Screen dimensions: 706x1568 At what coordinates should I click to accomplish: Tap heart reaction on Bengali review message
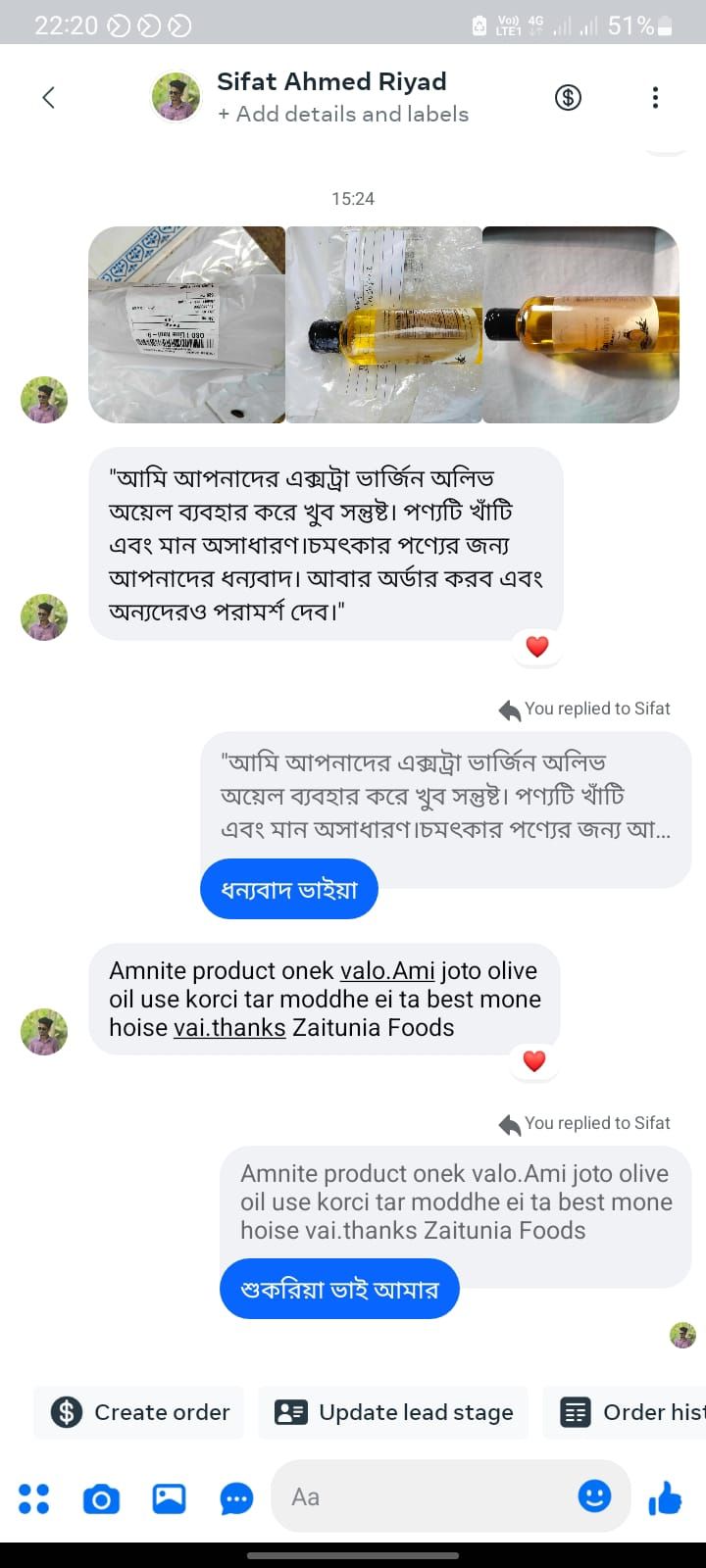click(536, 647)
